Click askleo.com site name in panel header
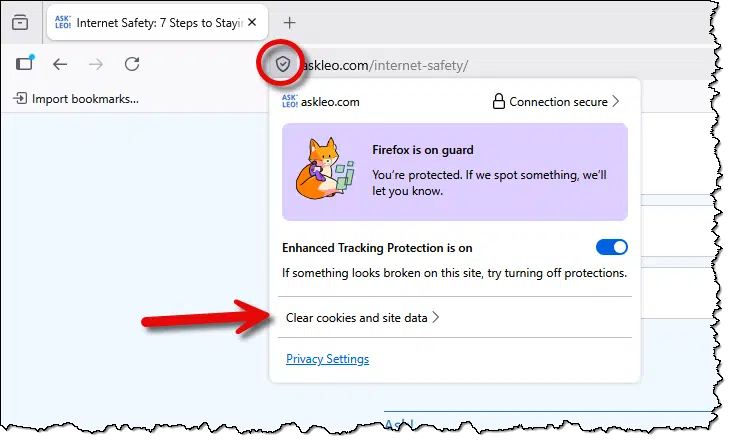 330,101
